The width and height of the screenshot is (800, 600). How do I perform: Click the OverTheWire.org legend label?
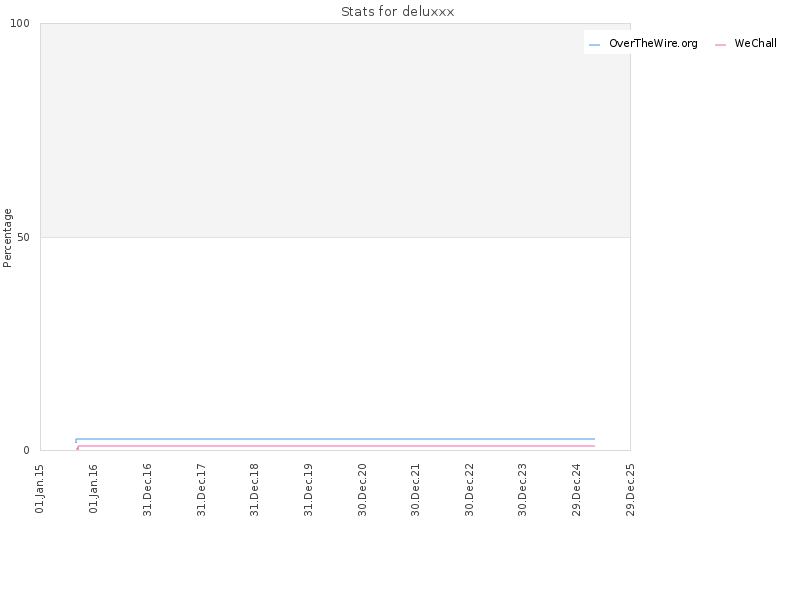click(x=653, y=43)
